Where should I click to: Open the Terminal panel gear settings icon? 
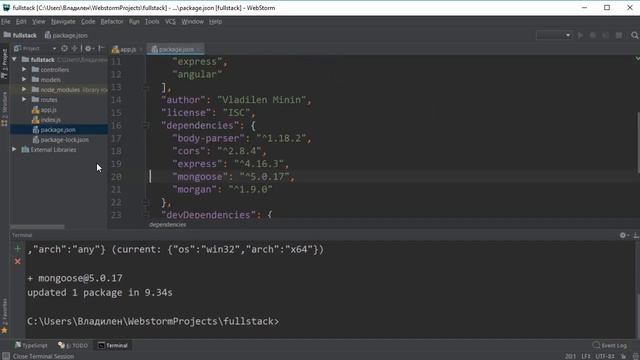[623, 235]
